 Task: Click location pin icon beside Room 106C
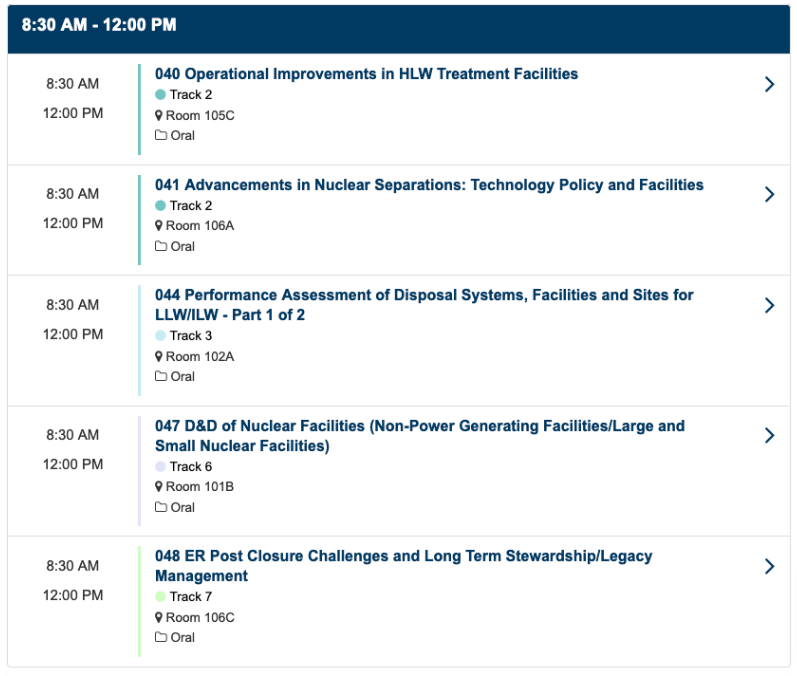[159, 618]
